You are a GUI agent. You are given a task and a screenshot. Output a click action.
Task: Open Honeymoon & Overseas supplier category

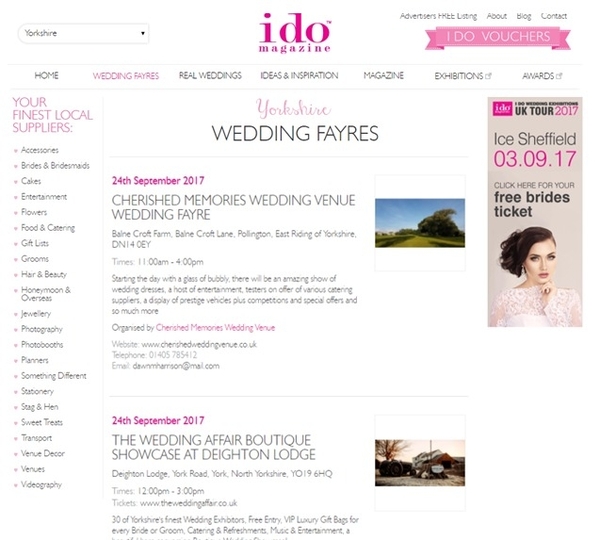tap(46, 294)
